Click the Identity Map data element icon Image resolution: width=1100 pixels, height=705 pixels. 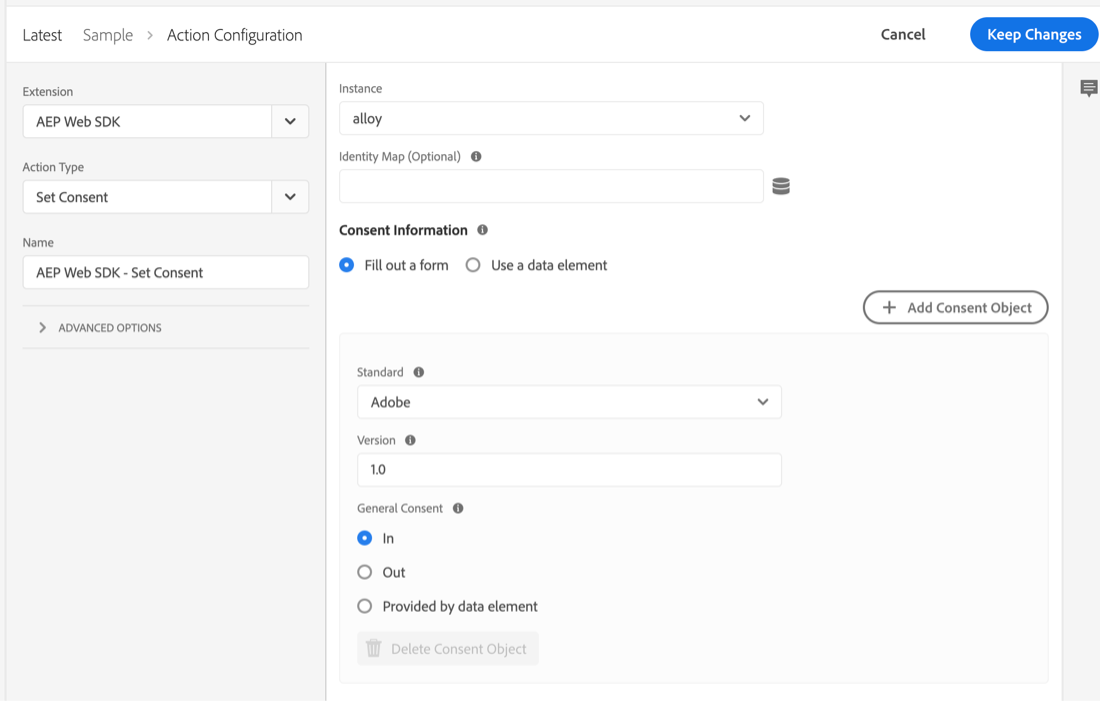781,186
